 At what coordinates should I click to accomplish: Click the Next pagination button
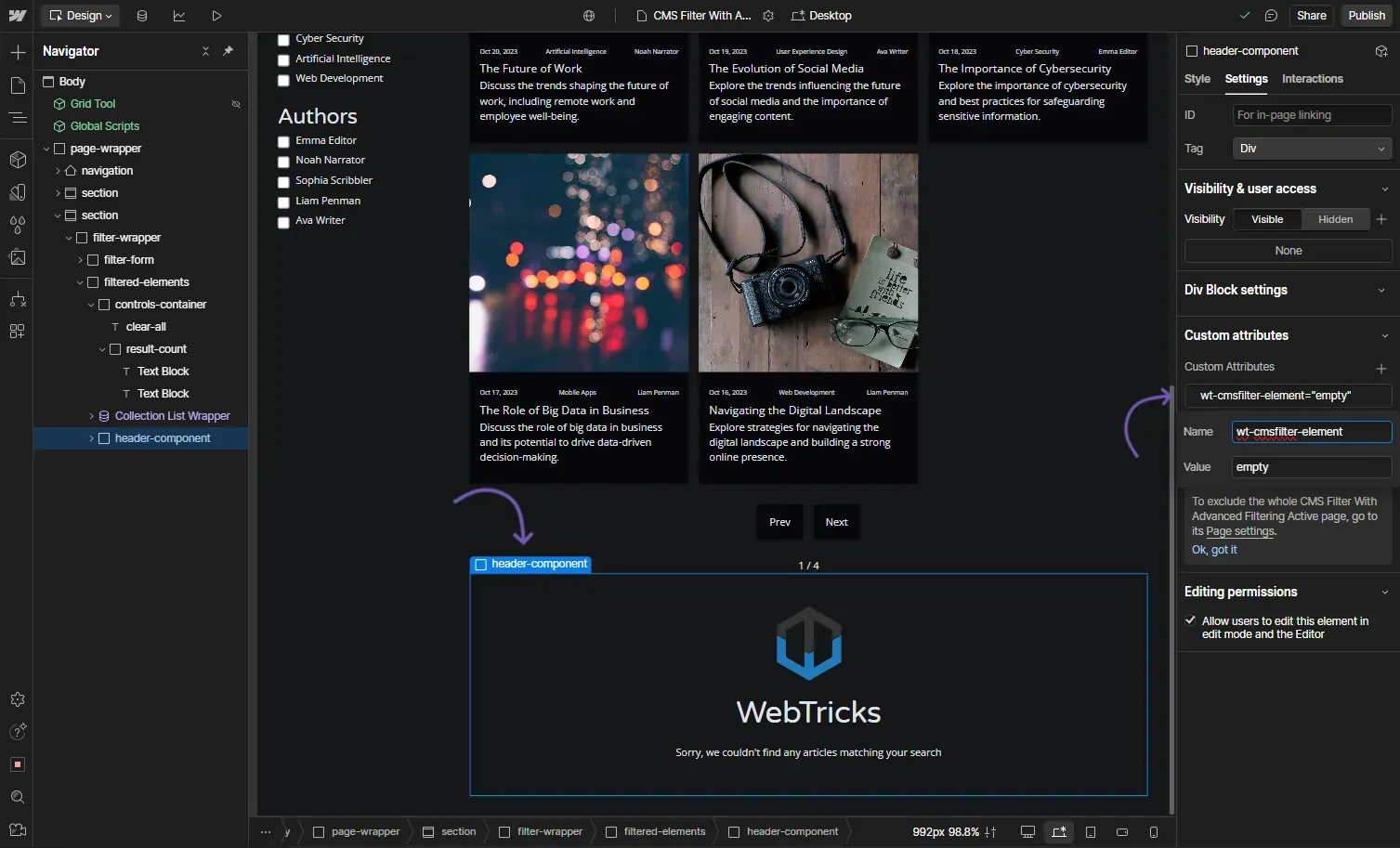[836, 522]
